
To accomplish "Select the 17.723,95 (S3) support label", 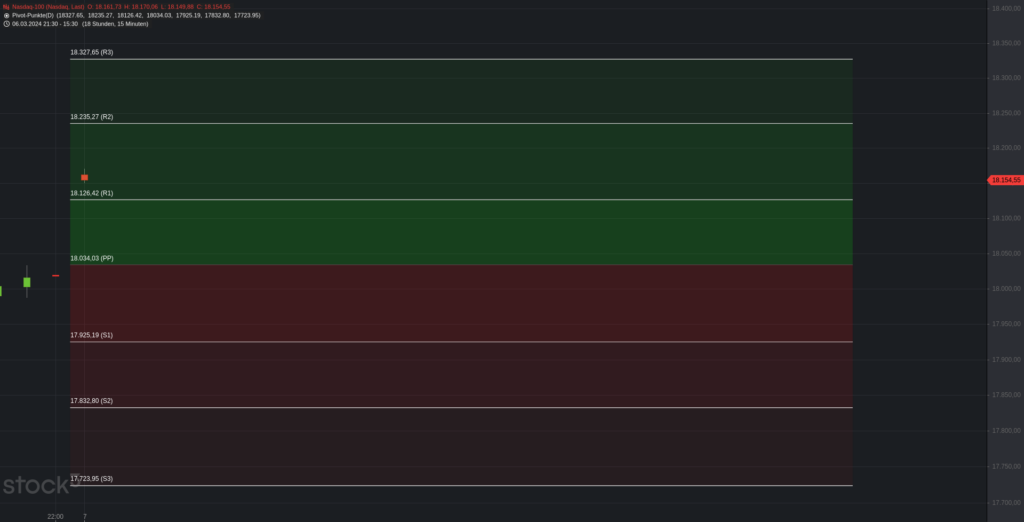I will coord(91,479).
